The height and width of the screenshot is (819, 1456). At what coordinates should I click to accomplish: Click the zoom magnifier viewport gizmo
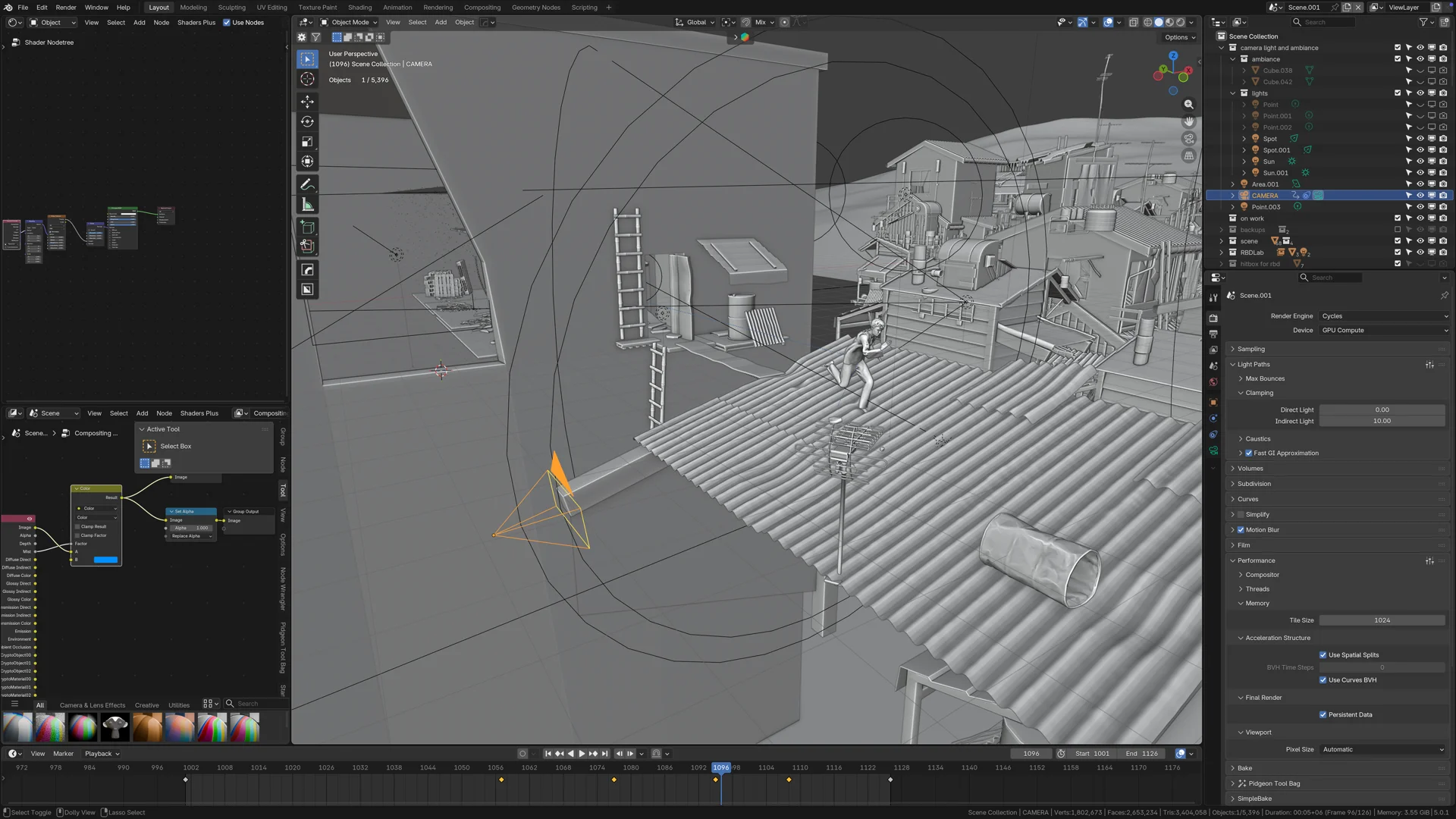click(1189, 105)
